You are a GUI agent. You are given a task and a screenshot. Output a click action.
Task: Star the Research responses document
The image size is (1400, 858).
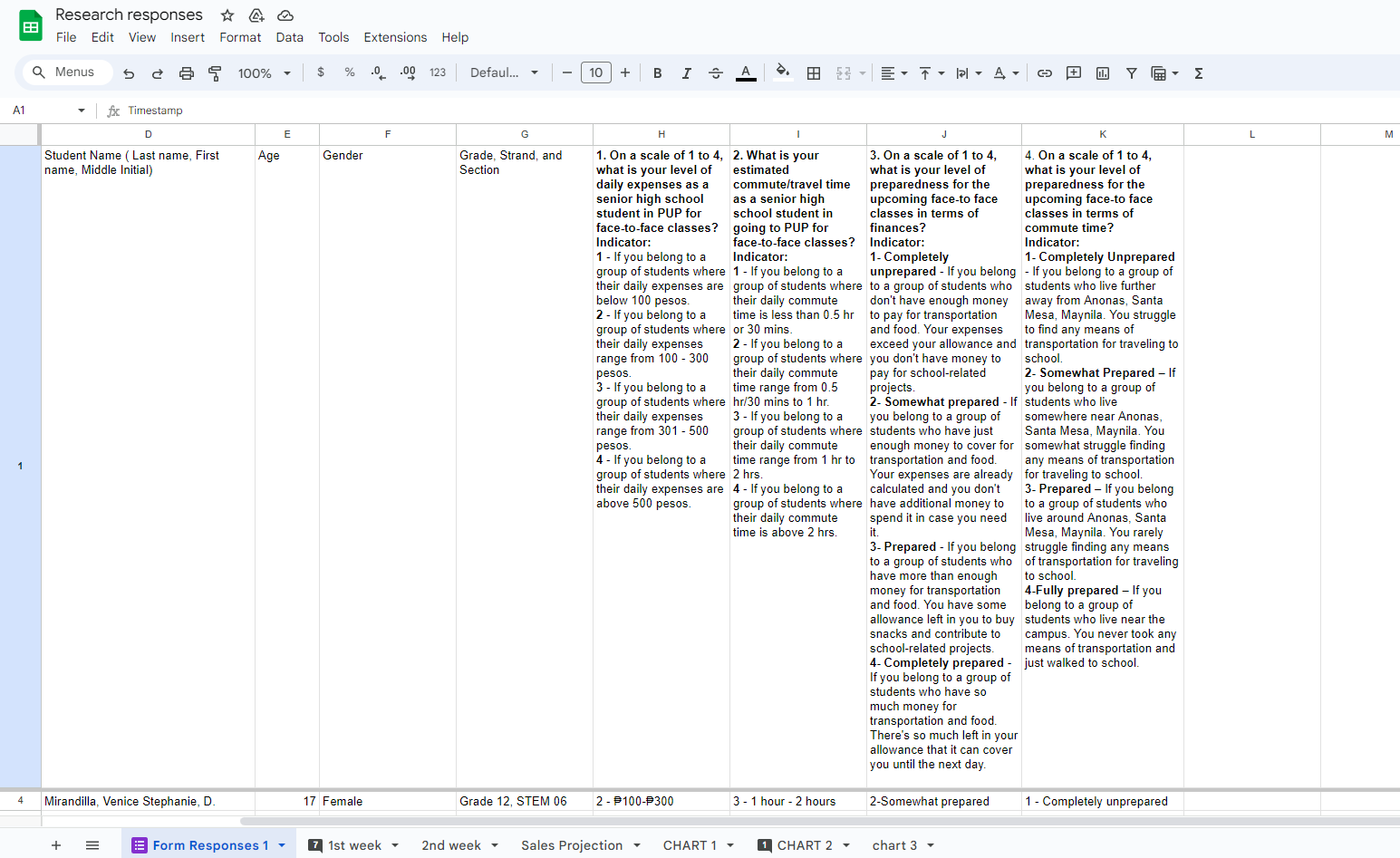tap(227, 15)
